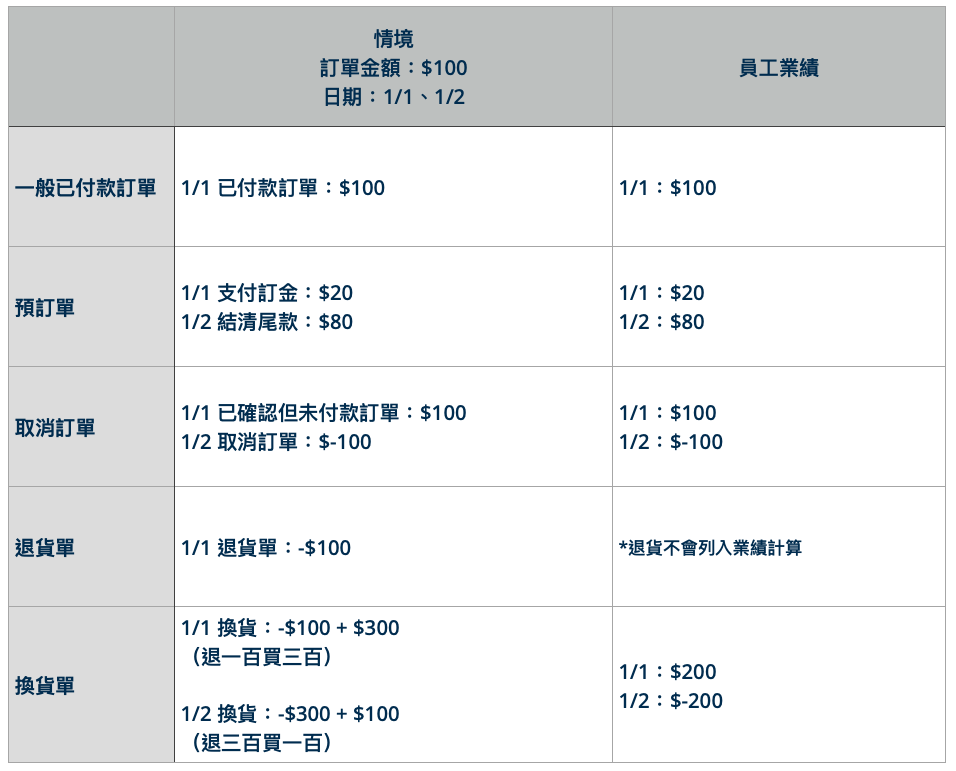956x771 pixels.
Task: Select the 預訂單 row label
Action: tap(45, 307)
